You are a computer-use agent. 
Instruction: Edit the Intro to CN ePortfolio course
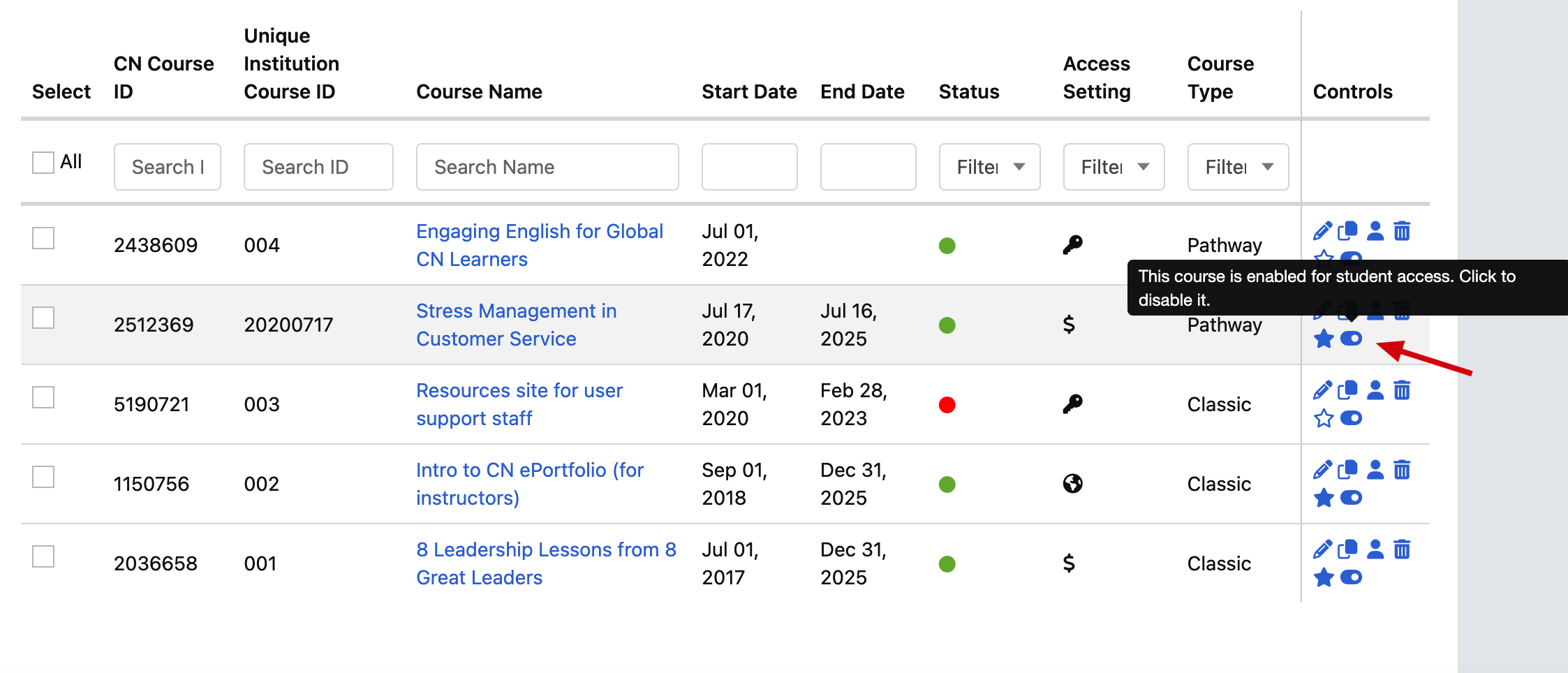(x=1323, y=470)
